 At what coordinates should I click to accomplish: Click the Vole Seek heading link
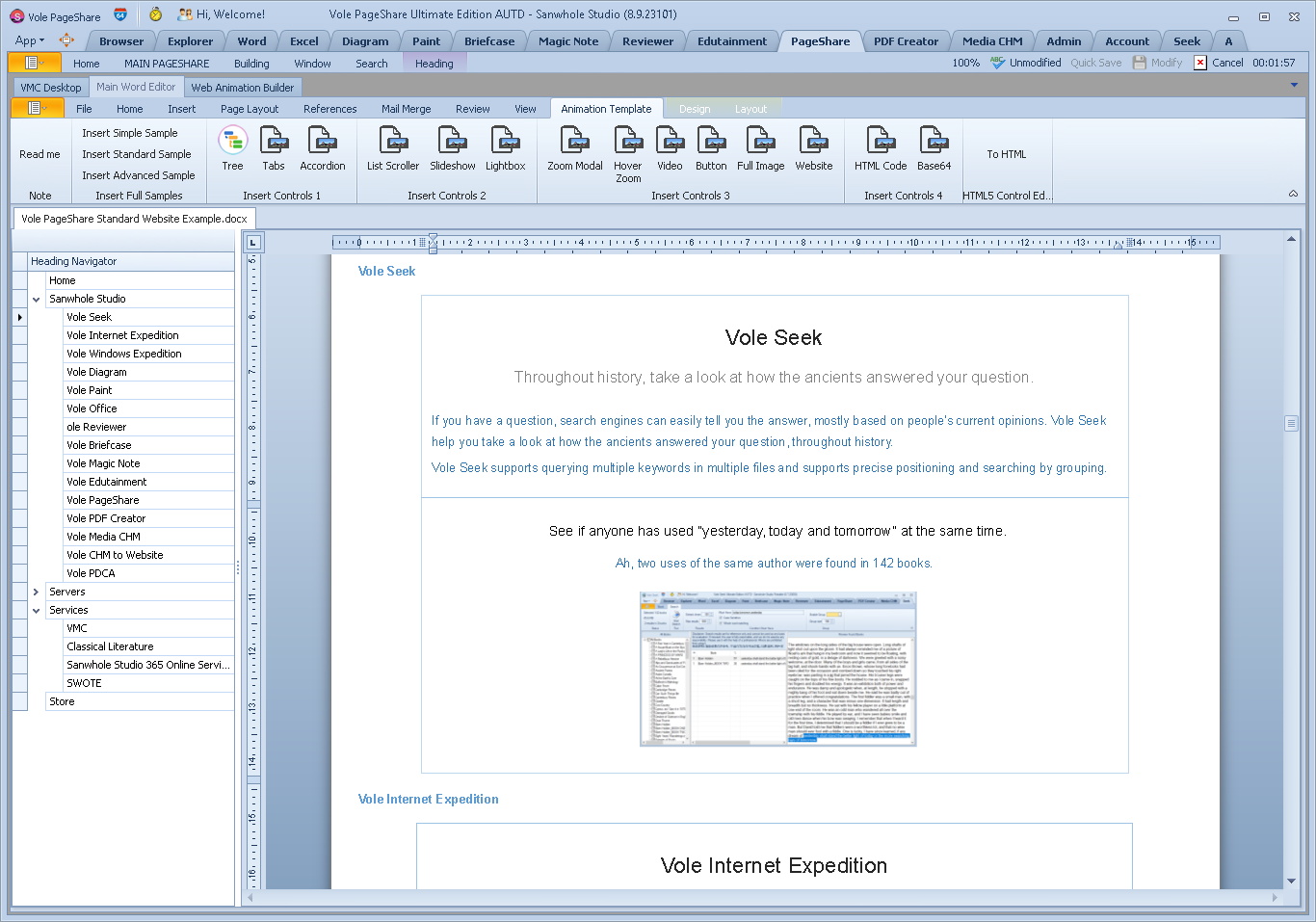click(386, 271)
